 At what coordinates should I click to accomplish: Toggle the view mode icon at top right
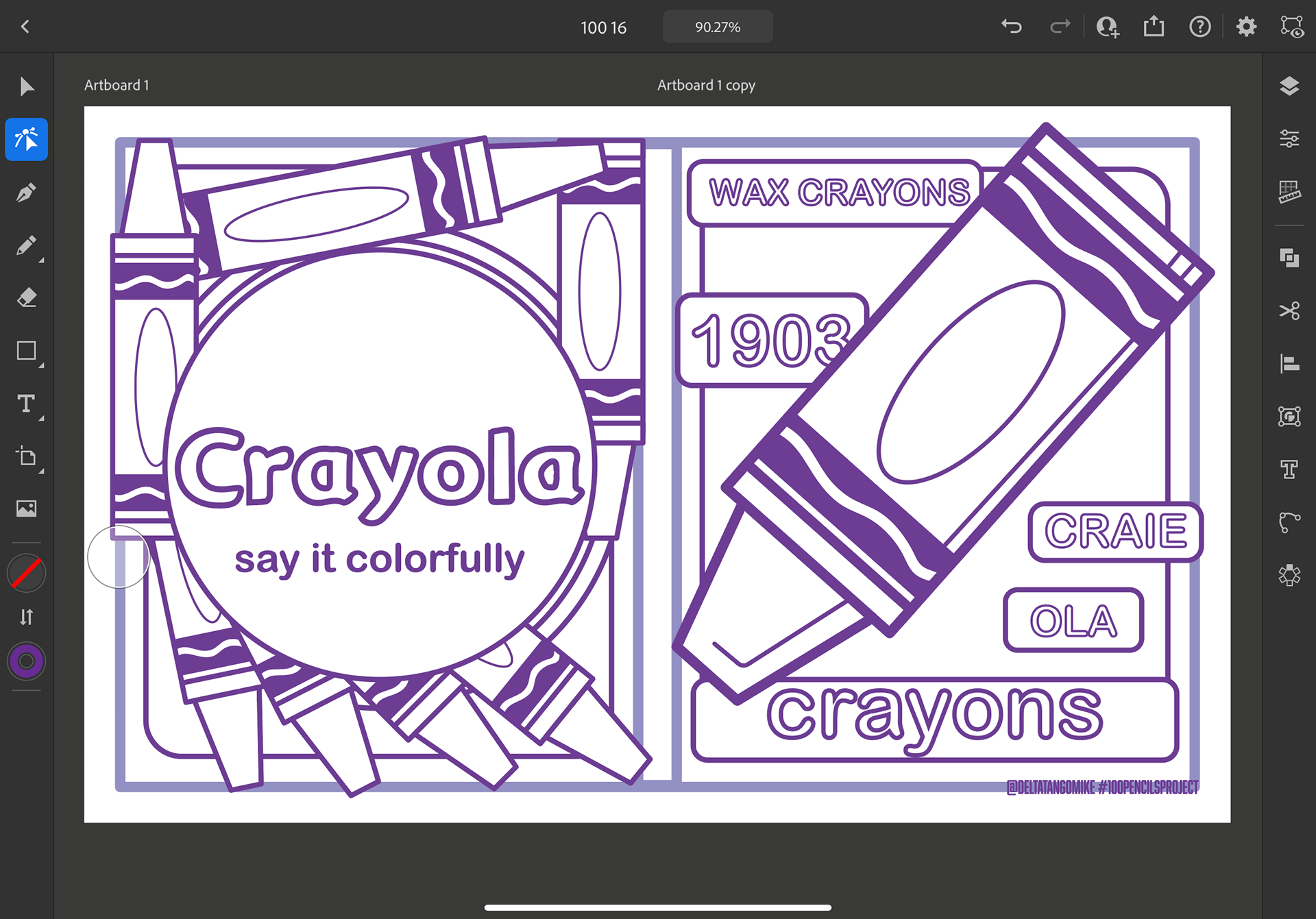(x=1292, y=27)
